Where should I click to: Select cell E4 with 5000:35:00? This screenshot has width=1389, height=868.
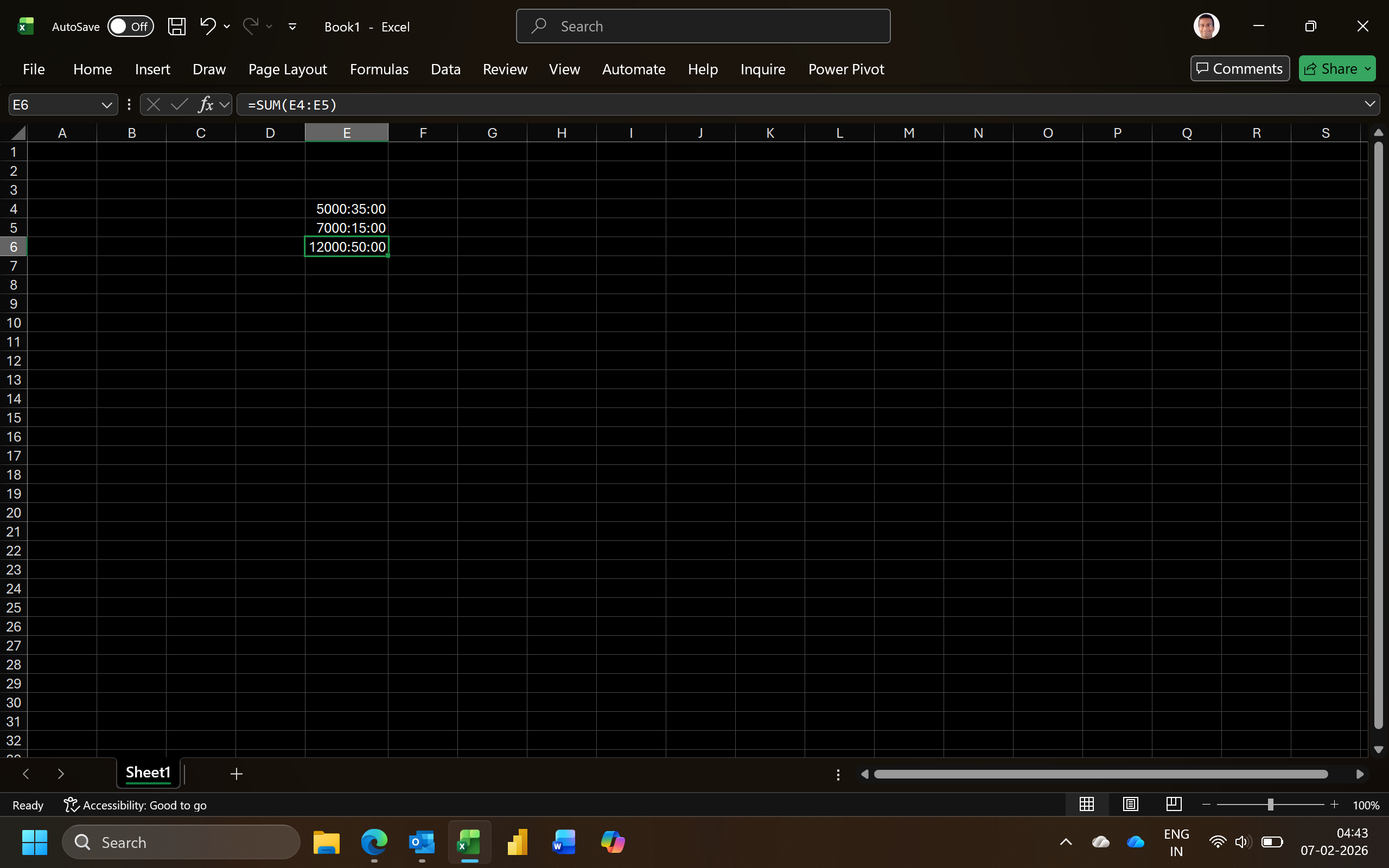pos(347,209)
